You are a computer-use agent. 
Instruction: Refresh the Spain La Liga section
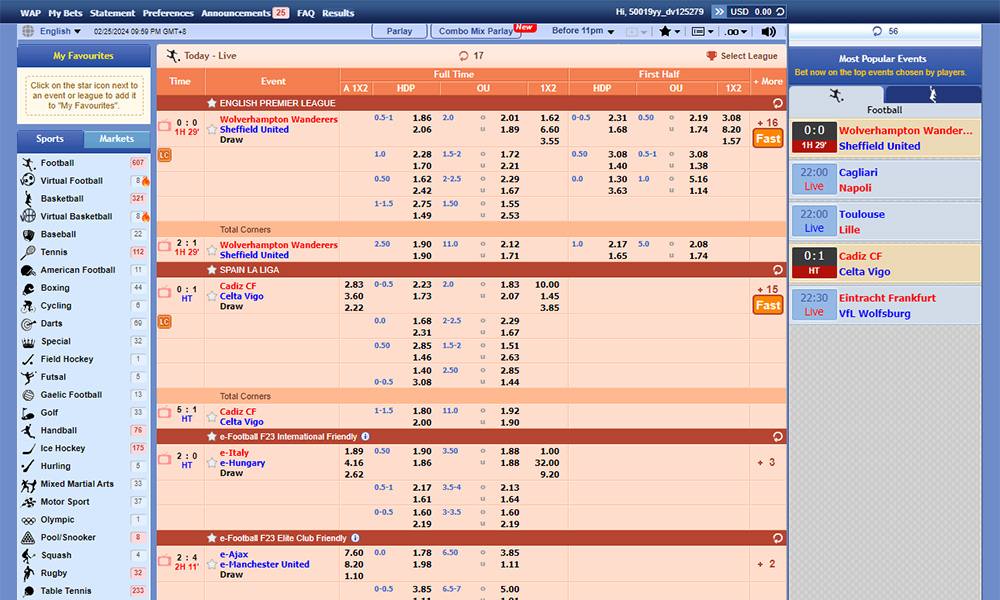(x=777, y=270)
